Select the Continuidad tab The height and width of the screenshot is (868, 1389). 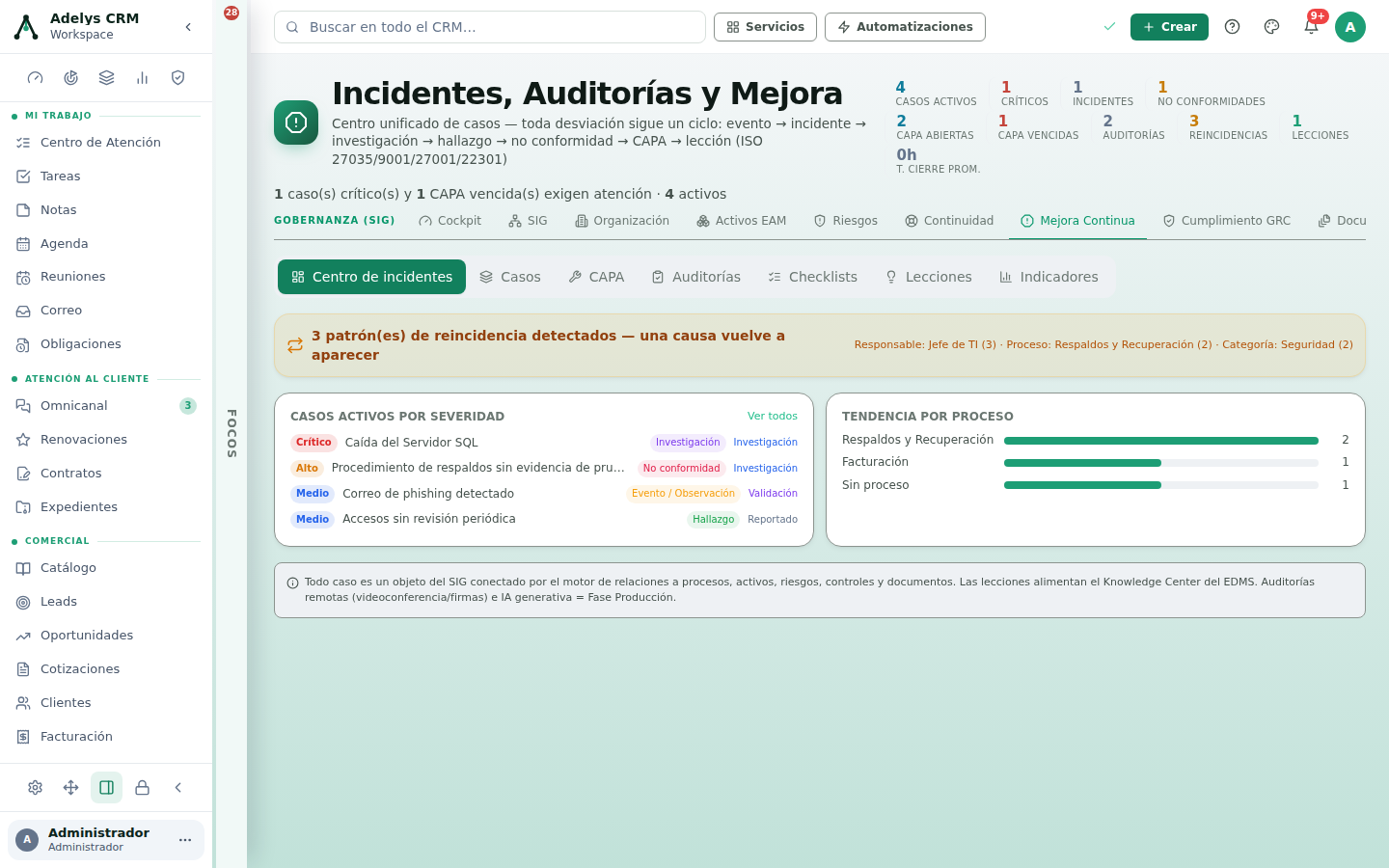(x=949, y=221)
